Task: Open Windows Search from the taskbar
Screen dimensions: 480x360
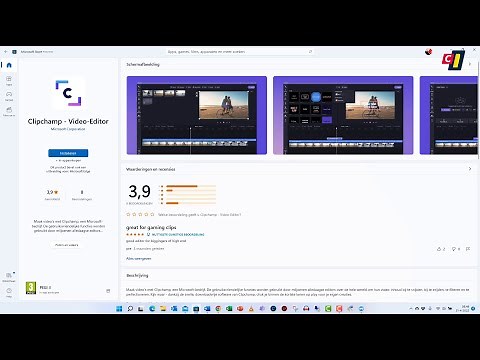Action: point(130,309)
